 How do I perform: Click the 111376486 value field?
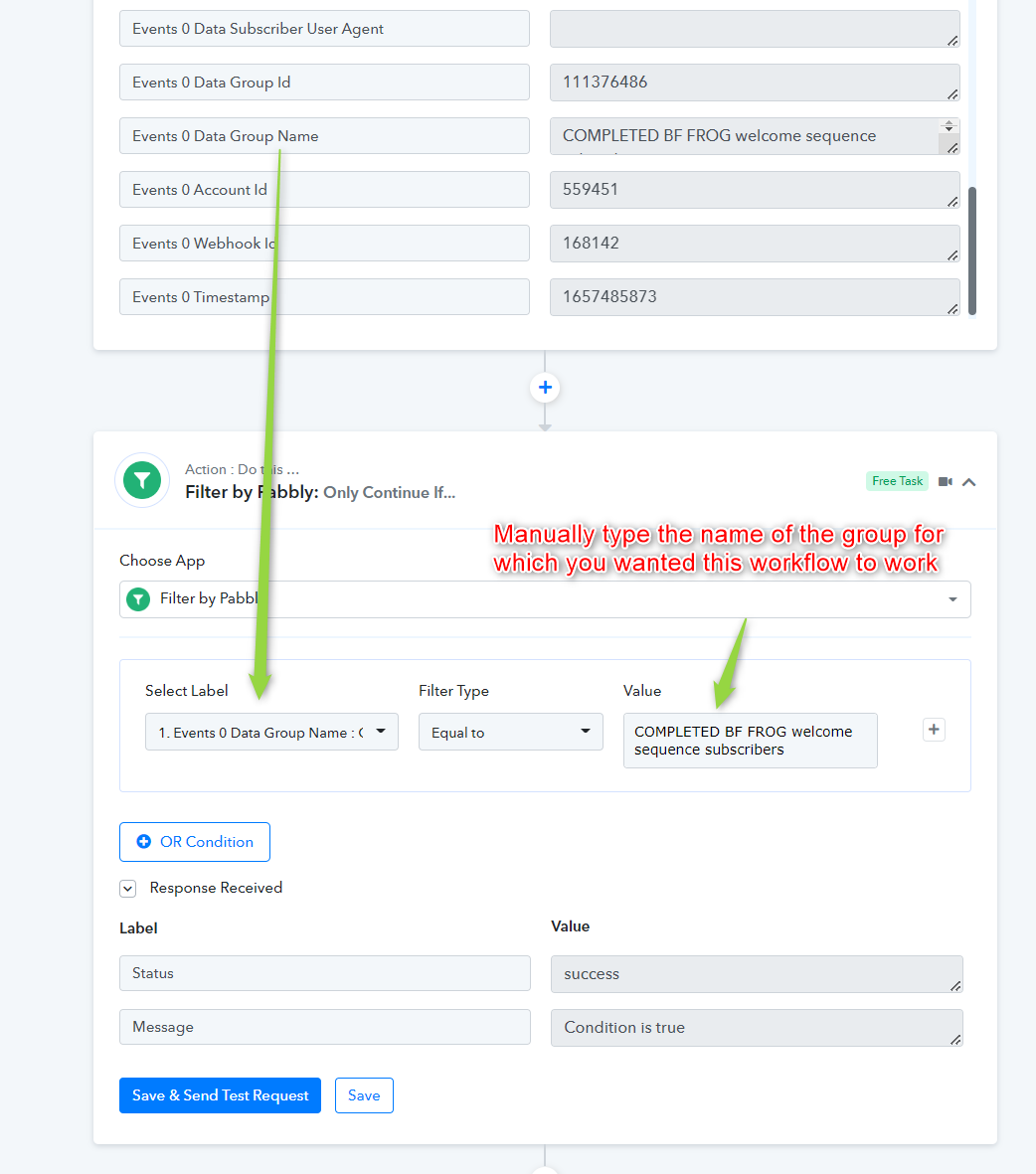tap(755, 83)
